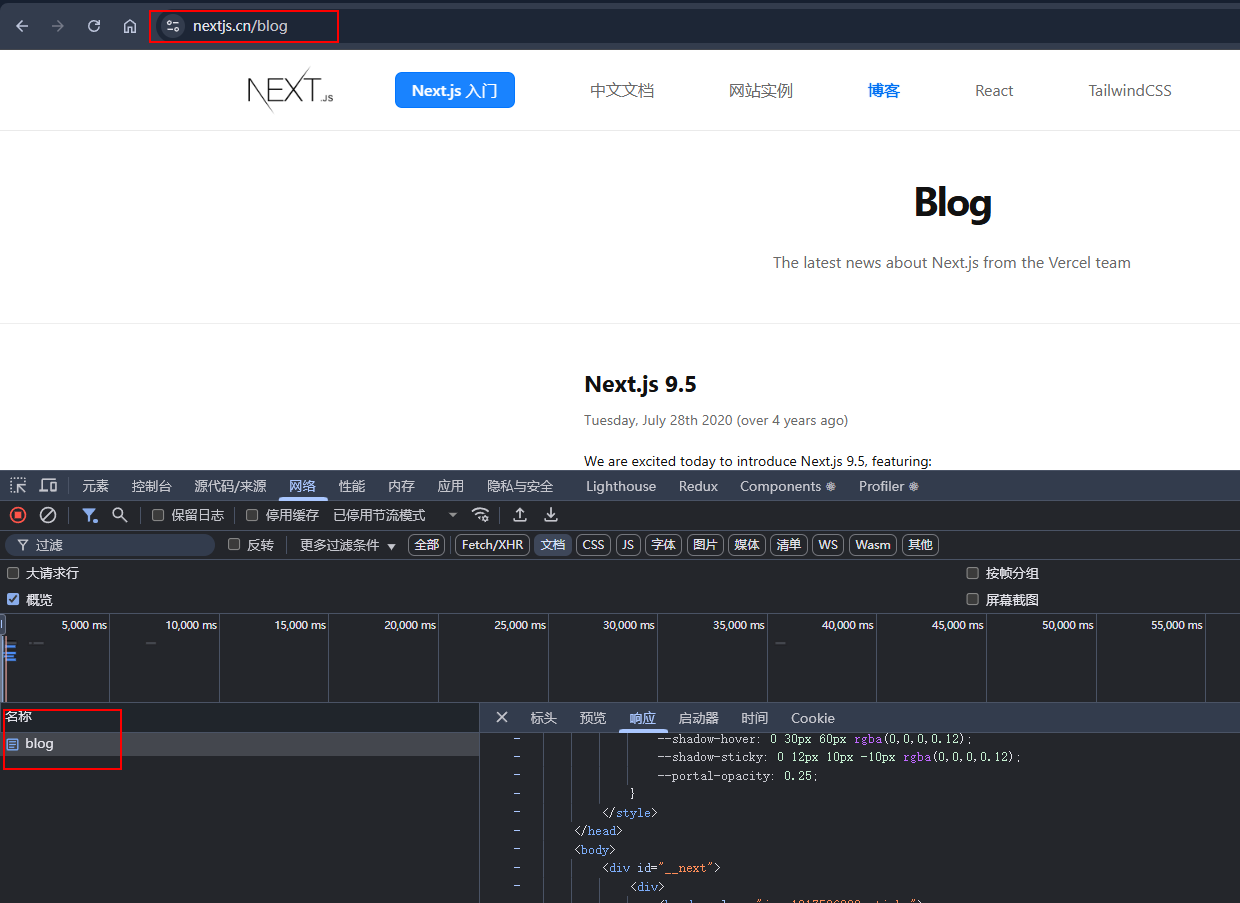The height and width of the screenshot is (903, 1240).
Task: Filter requests by 全部
Action: [427, 545]
